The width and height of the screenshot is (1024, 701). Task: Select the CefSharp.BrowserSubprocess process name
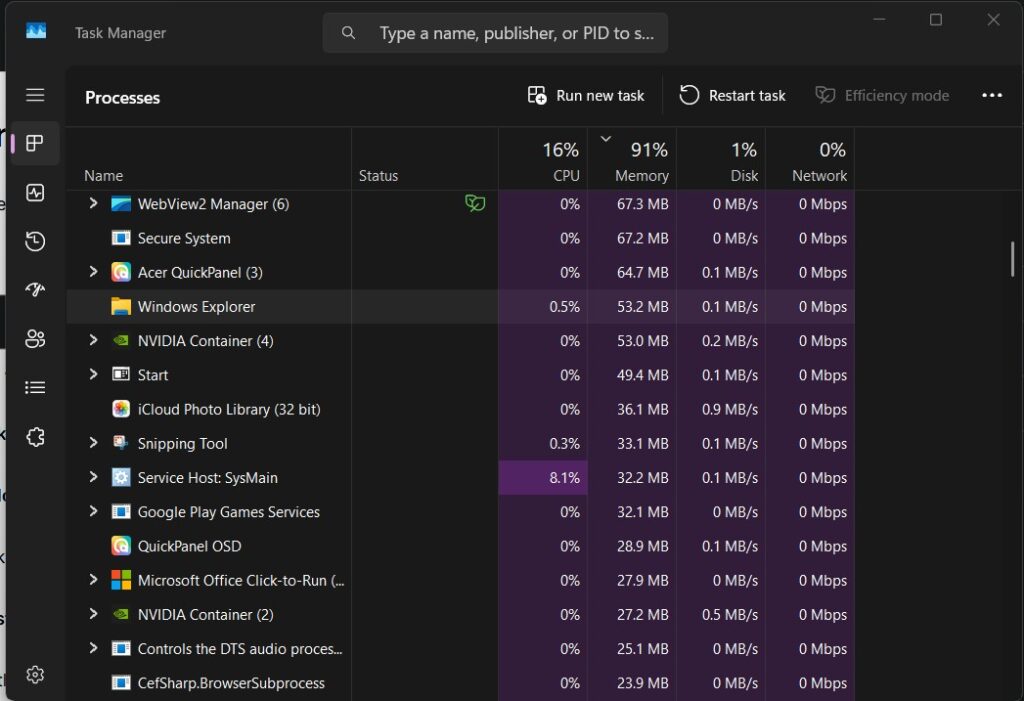click(231, 683)
